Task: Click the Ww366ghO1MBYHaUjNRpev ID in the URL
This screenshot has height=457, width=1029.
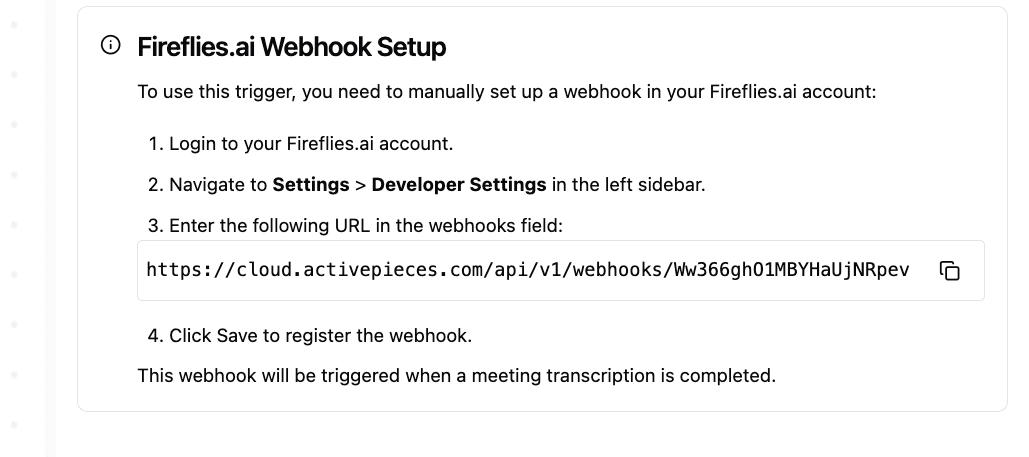Action: [x=791, y=270]
